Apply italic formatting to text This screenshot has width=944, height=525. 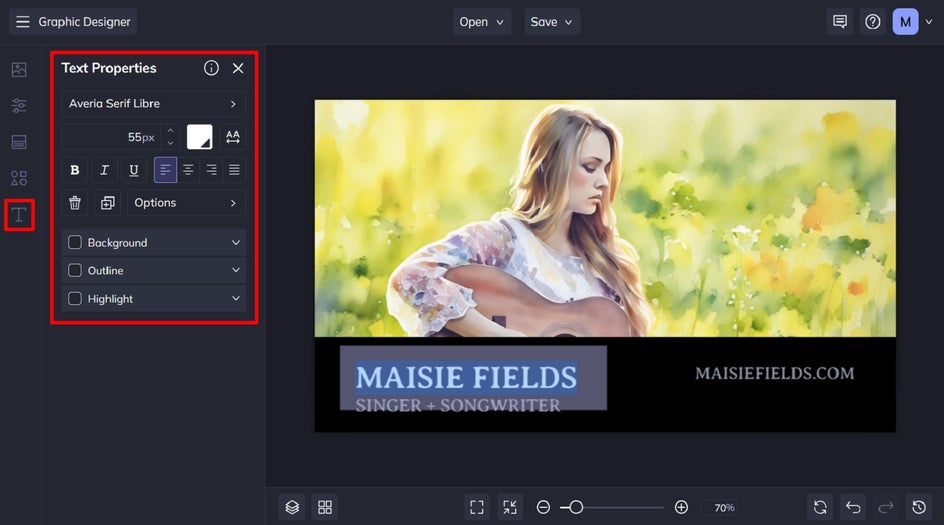click(104, 170)
